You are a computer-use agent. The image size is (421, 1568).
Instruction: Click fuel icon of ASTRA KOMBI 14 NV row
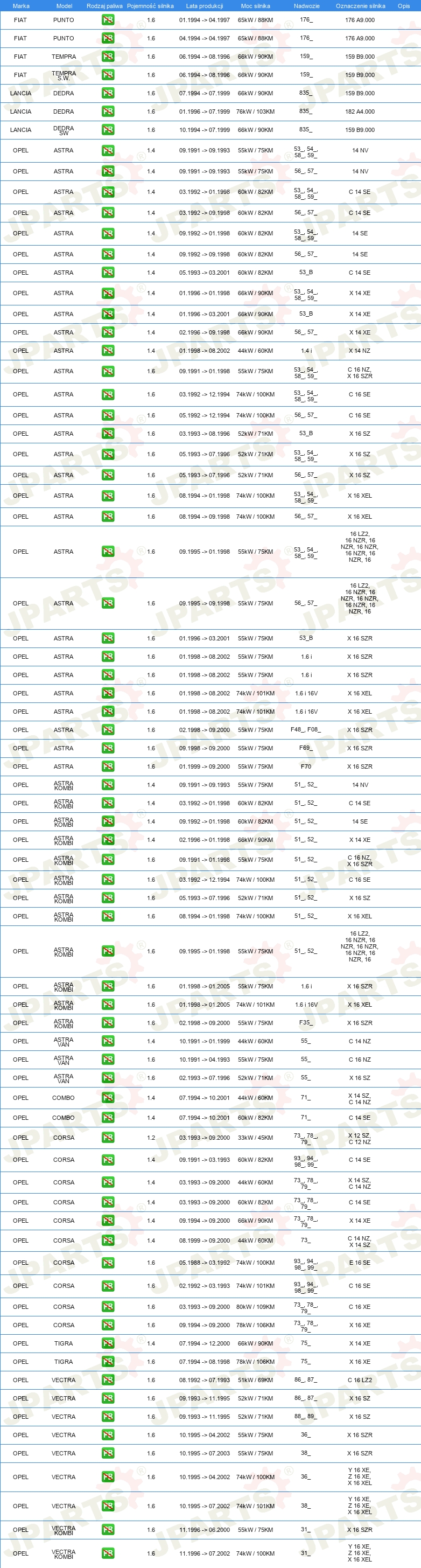[x=108, y=785]
